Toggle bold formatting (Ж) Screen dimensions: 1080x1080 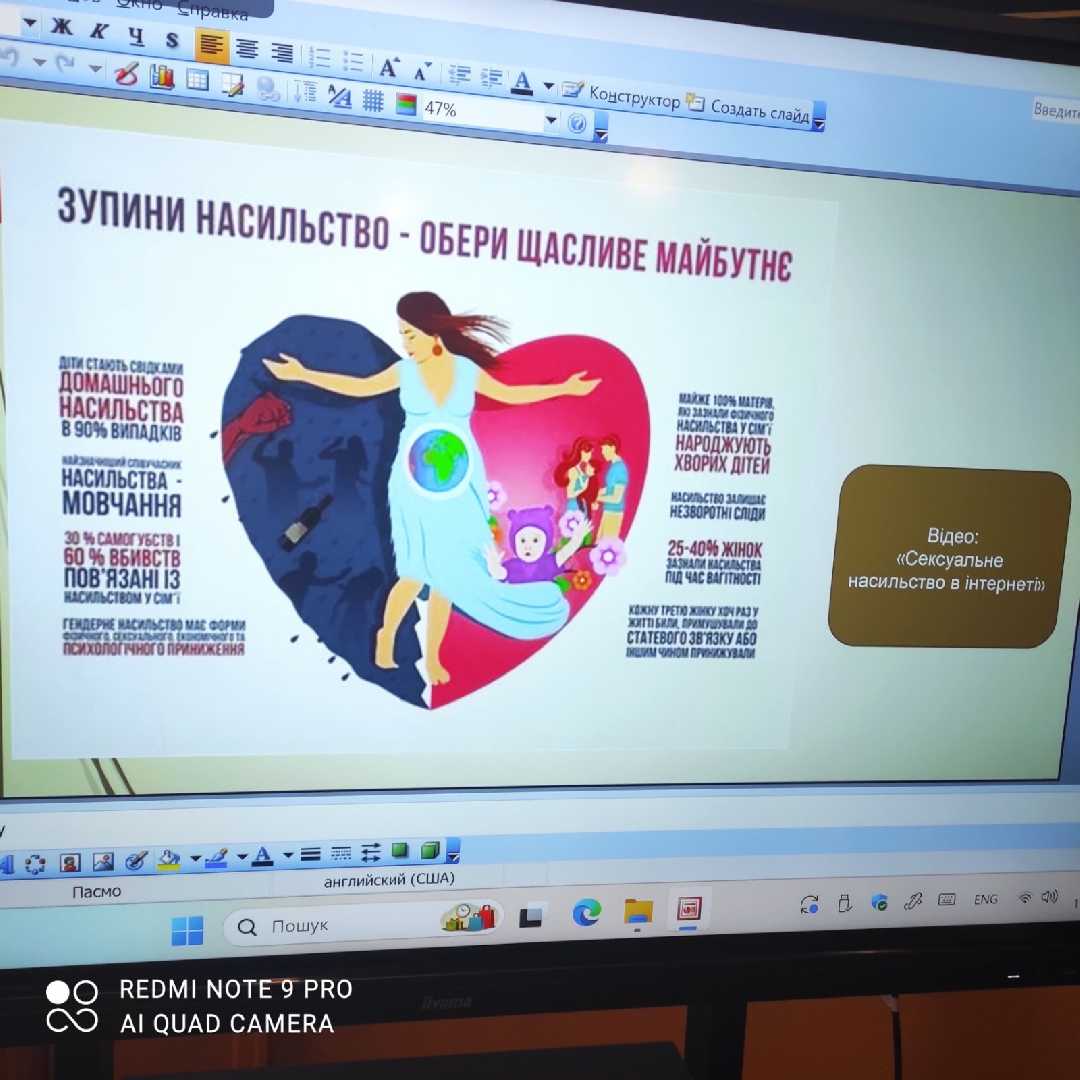62,27
